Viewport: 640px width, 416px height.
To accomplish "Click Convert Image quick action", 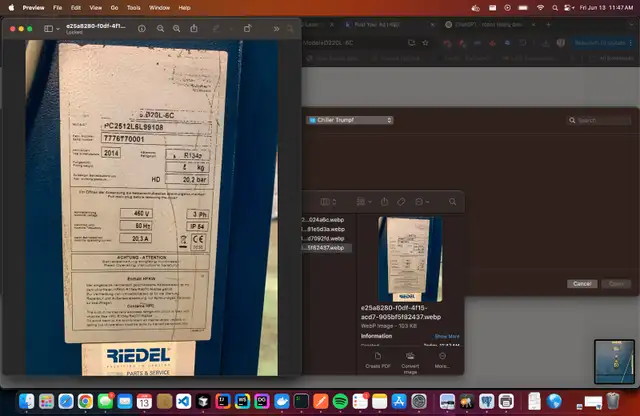I will click(x=410, y=363).
